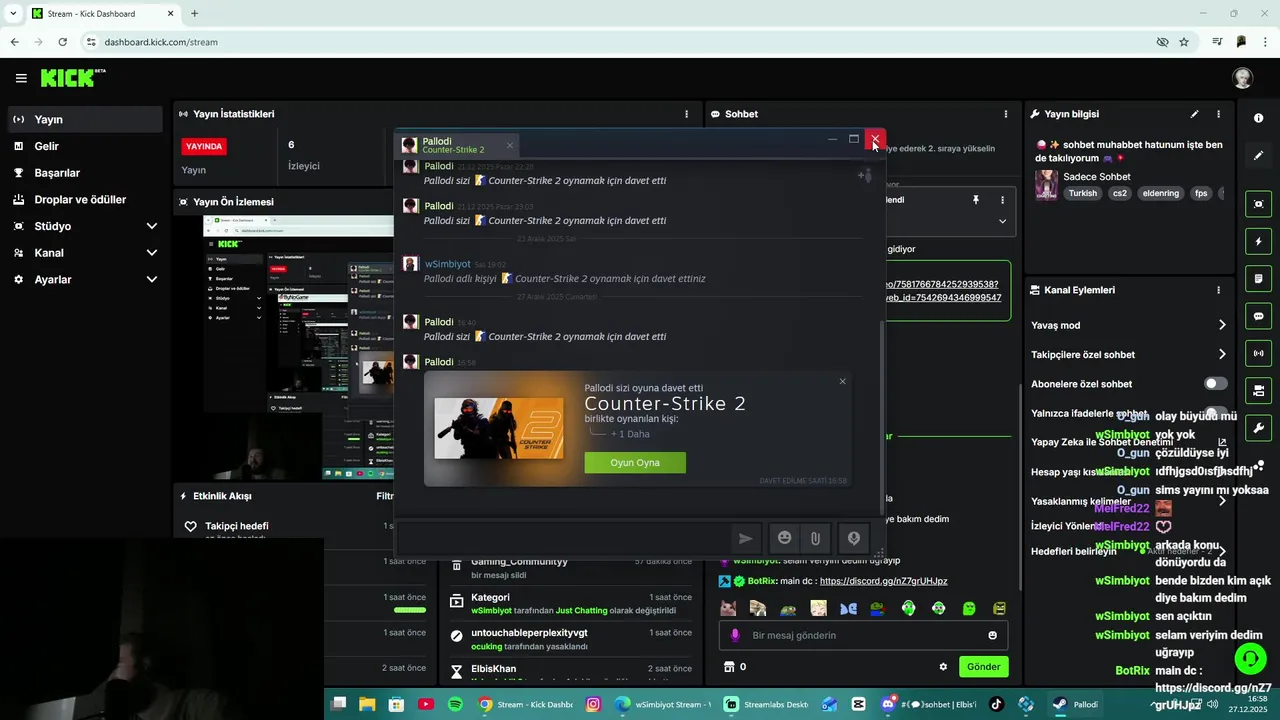Viewport: 1280px width, 720px height.
Task: Click the pencil icon in right rail
Action: 1258,156
